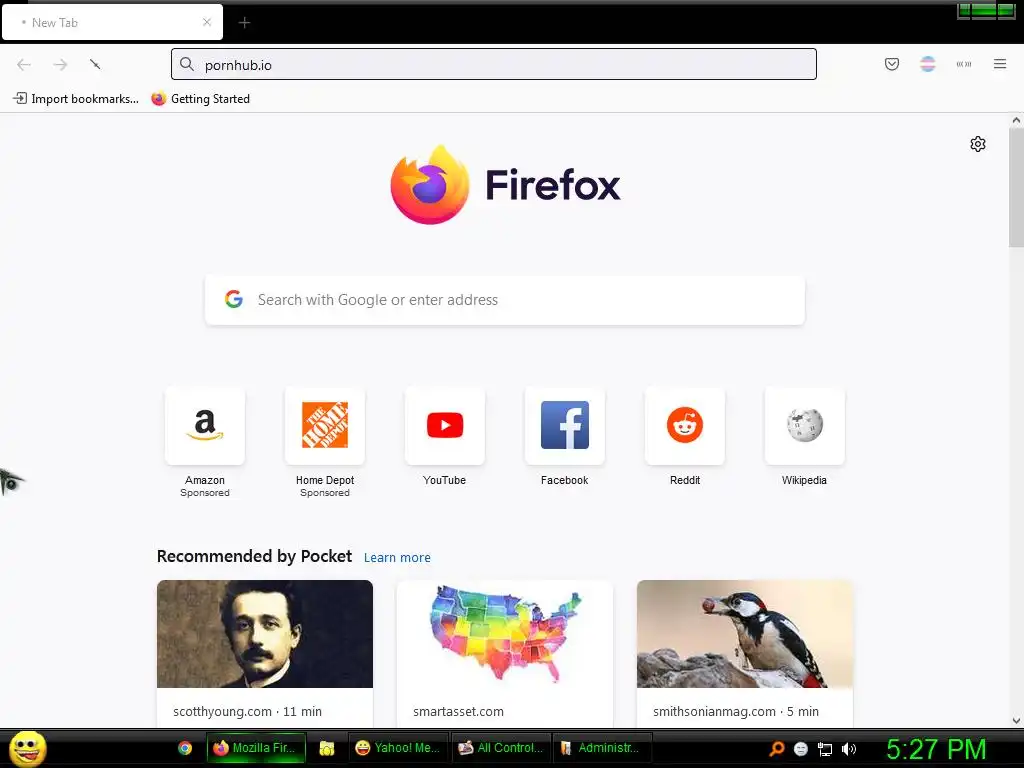
Task: Open the Firefox application menu
Action: pos(1000,64)
